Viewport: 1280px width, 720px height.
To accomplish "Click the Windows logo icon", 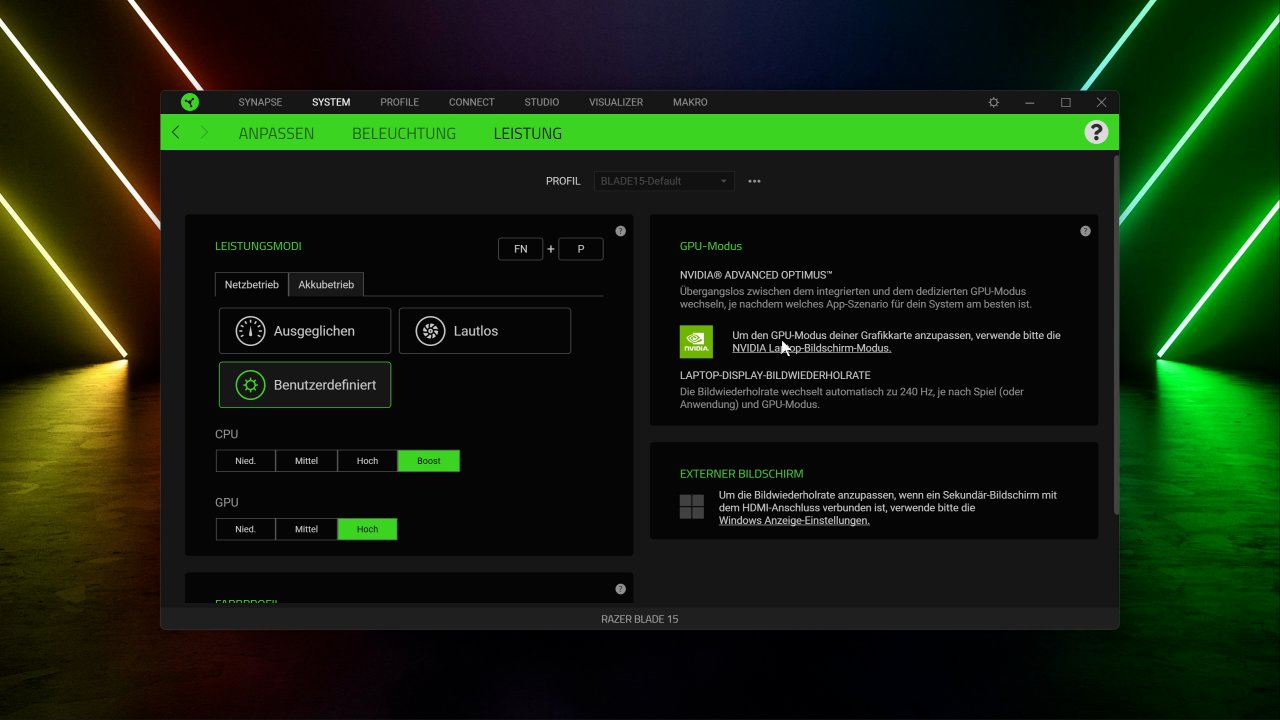I will (x=692, y=507).
